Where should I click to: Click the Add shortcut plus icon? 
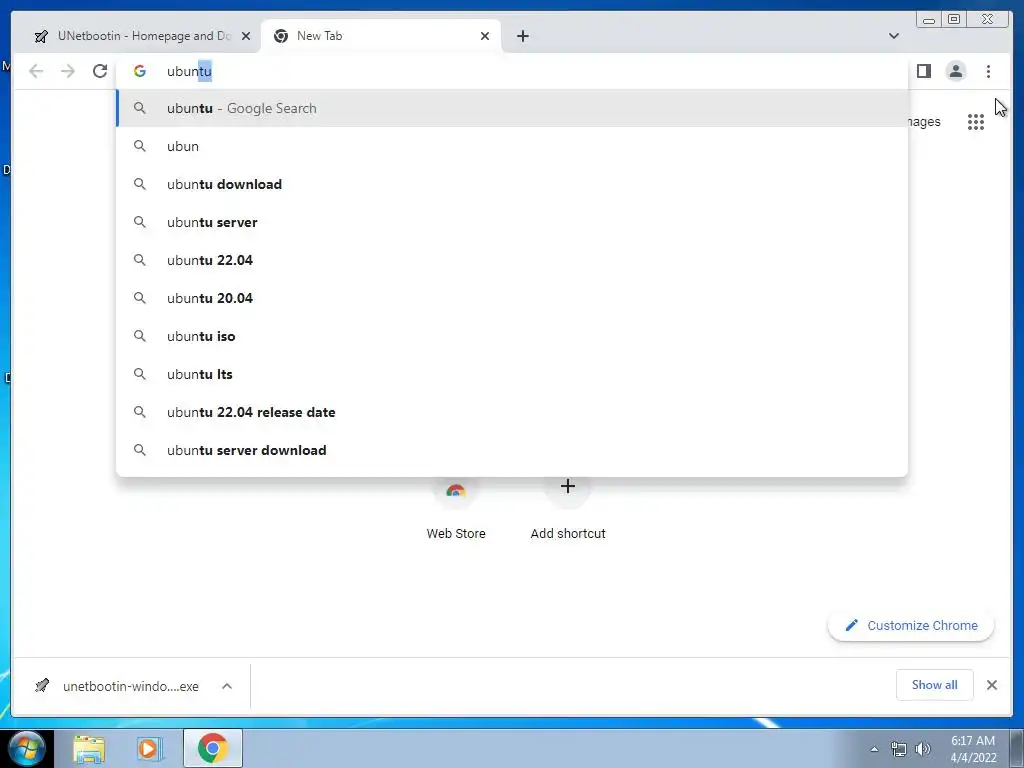(x=568, y=487)
